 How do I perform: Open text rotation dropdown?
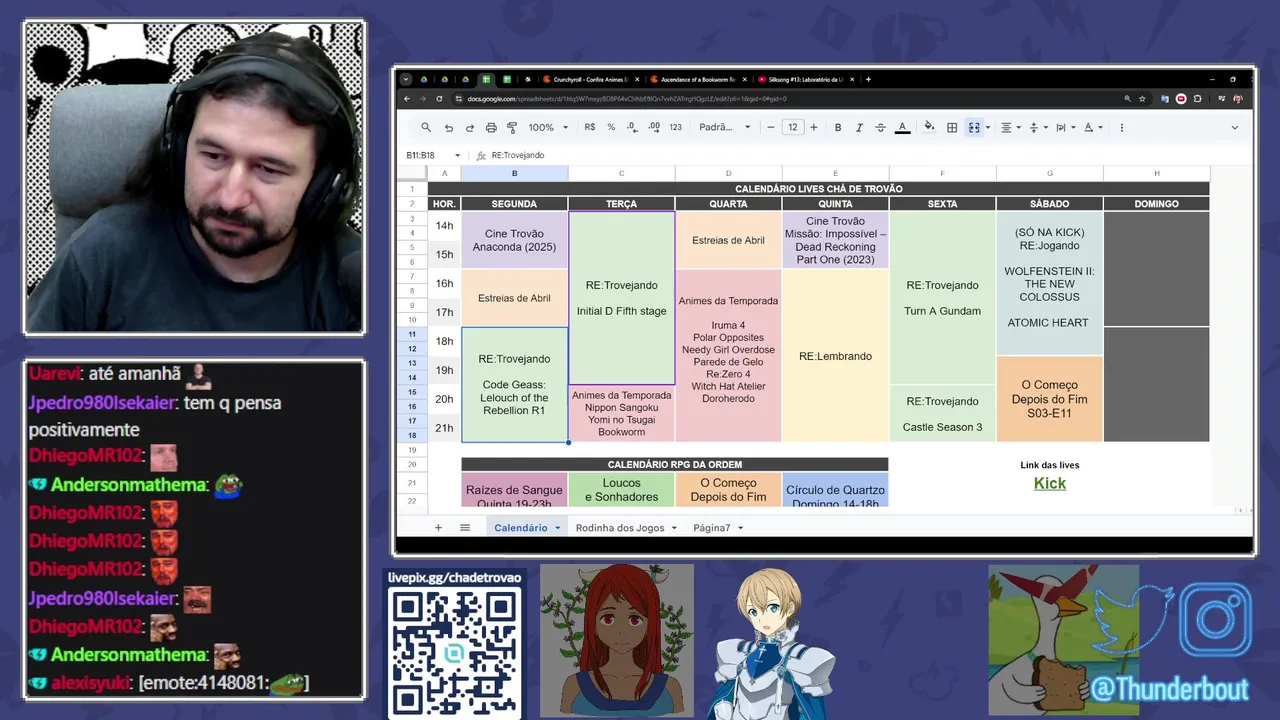[1092, 127]
